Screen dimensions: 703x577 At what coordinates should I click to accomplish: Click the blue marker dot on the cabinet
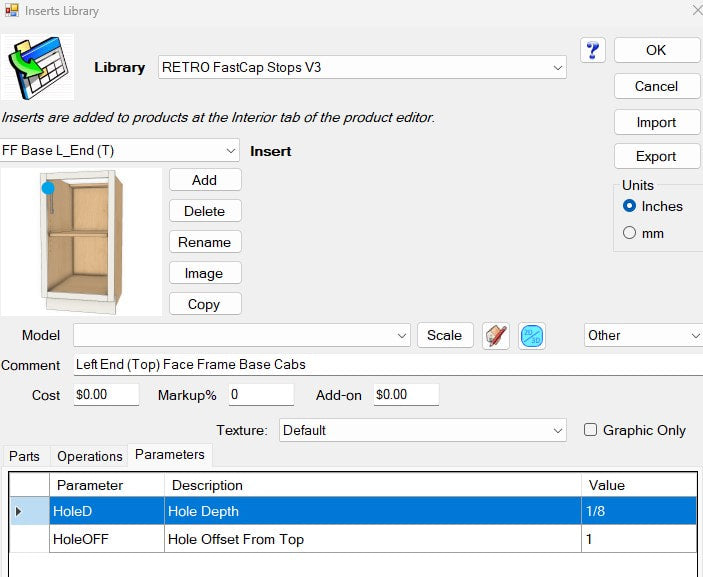48,188
